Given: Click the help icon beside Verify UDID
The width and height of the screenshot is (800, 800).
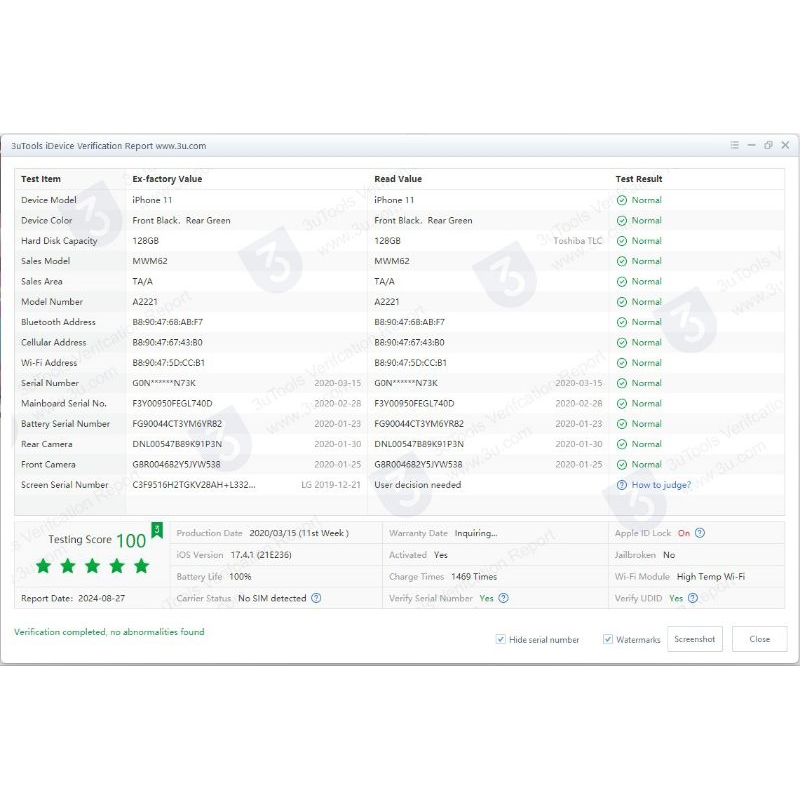Looking at the screenshot, I should click(693, 598).
